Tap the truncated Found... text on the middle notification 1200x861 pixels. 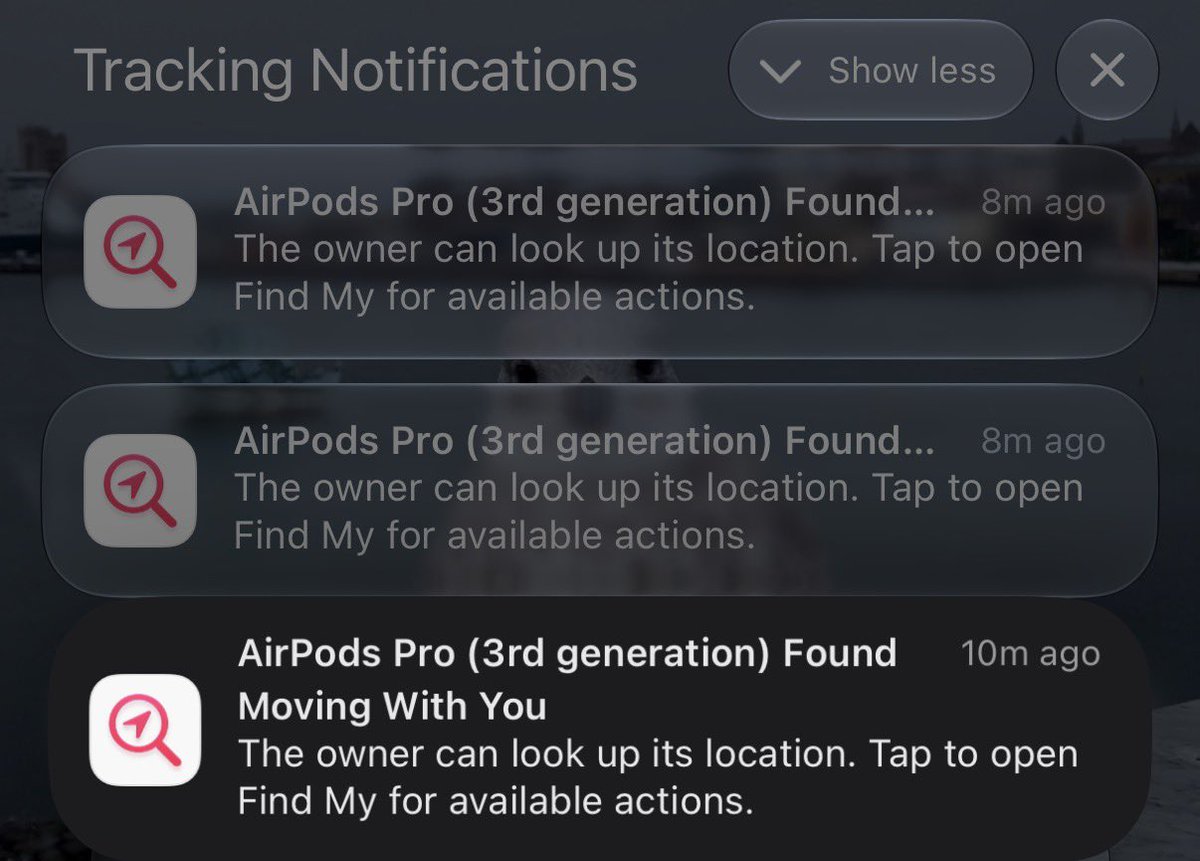860,442
